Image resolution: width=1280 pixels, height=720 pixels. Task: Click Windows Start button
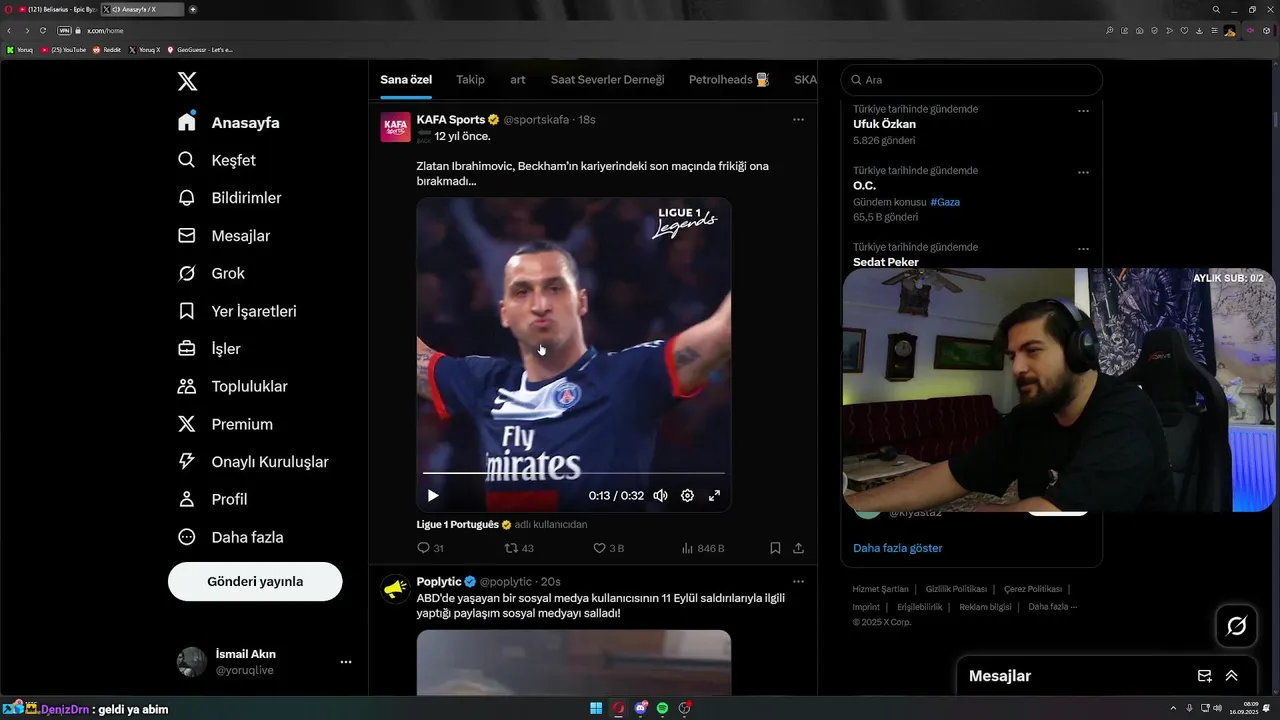pos(596,708)
